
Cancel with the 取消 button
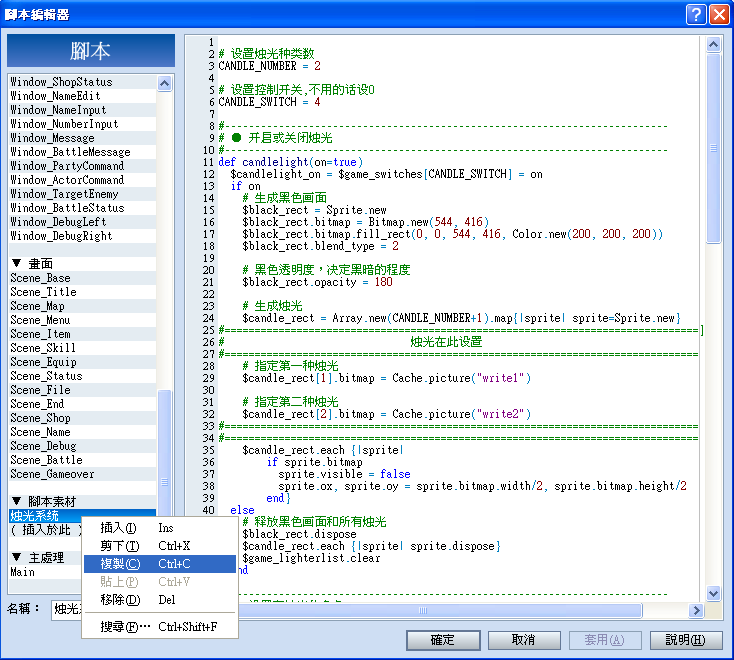tap(524, 640)
